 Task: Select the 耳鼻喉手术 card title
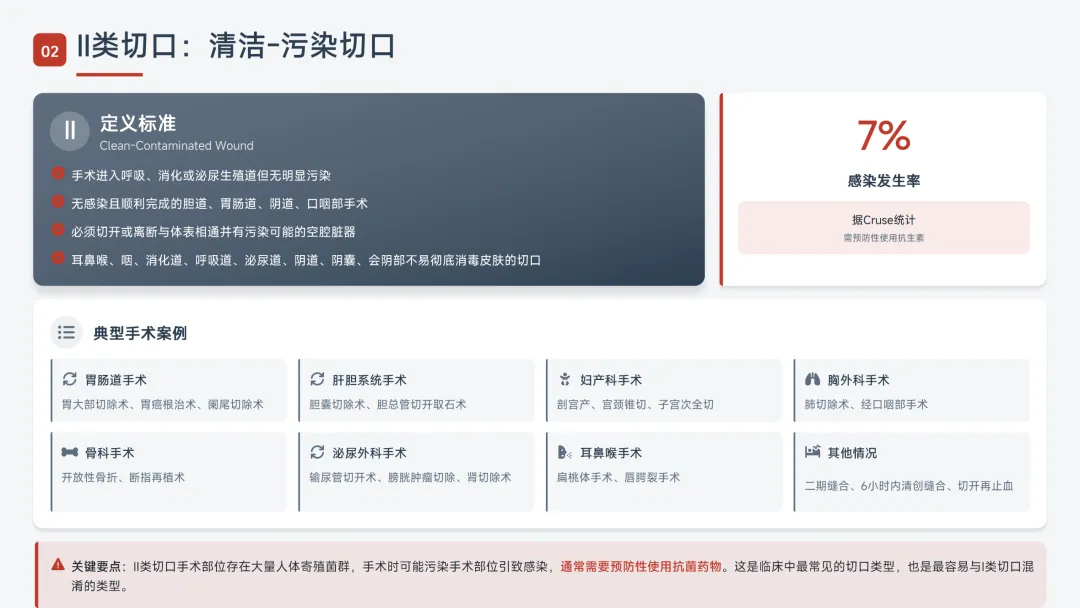tap(611, 453)
